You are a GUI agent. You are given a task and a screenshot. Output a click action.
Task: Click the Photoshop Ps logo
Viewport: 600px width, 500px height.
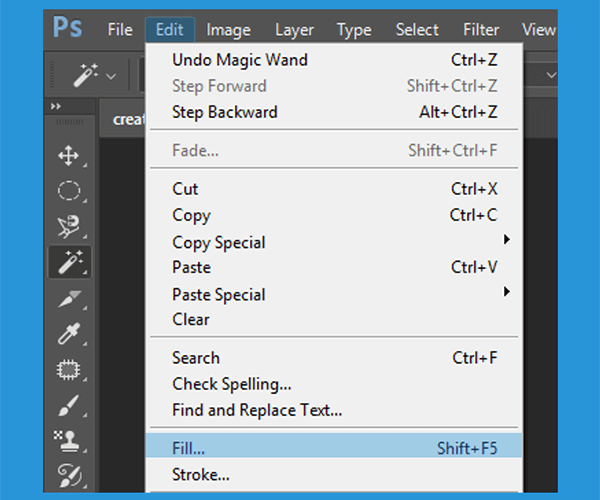point(67,27)
